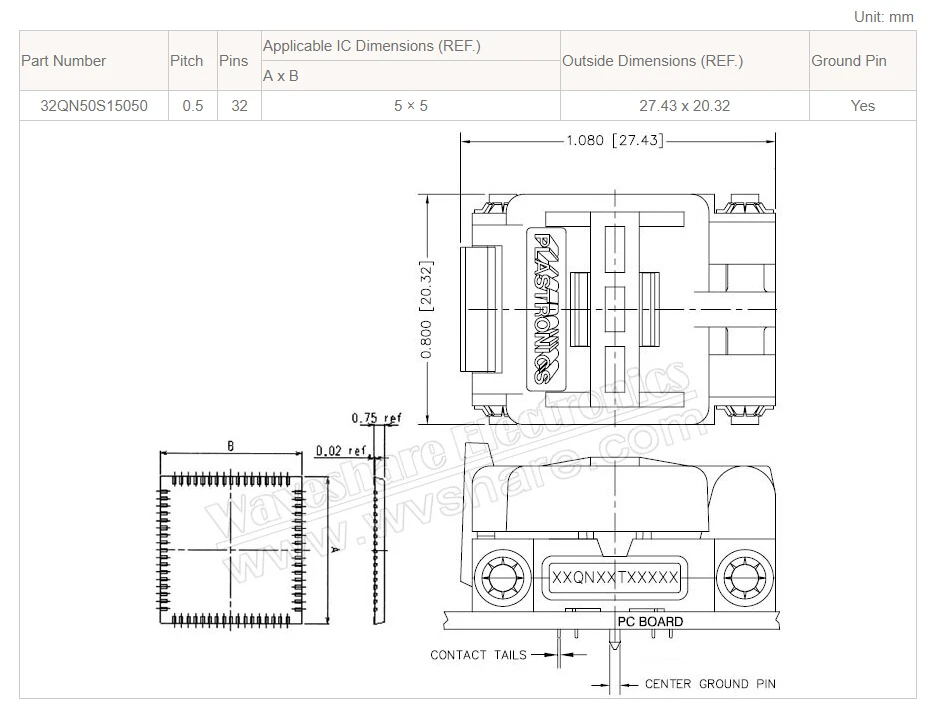Click the '0.02 ref' annotation
This screenshot has width=932, height=710.
341,451
